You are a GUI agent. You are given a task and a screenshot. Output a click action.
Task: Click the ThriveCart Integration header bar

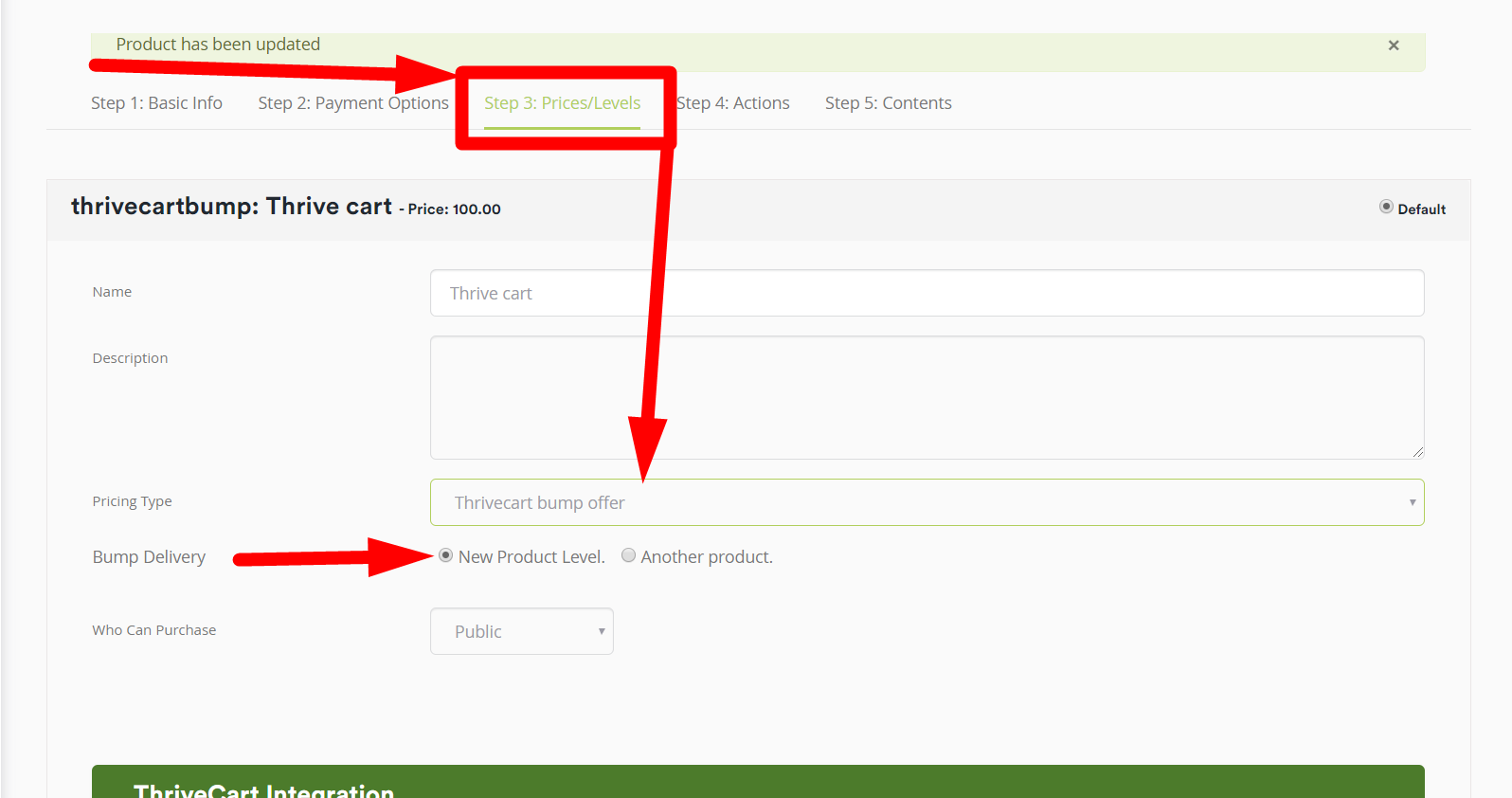(x=758, y=782)
